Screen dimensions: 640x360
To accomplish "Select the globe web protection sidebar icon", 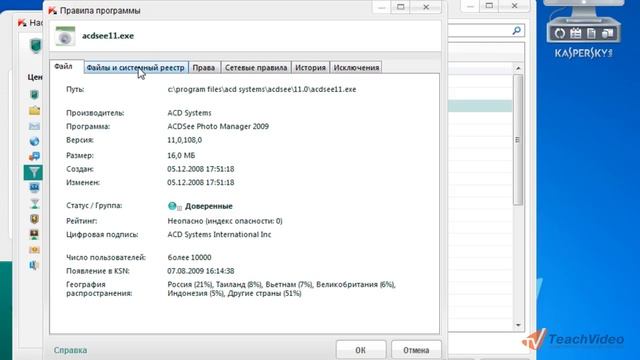I will [34, 141].
